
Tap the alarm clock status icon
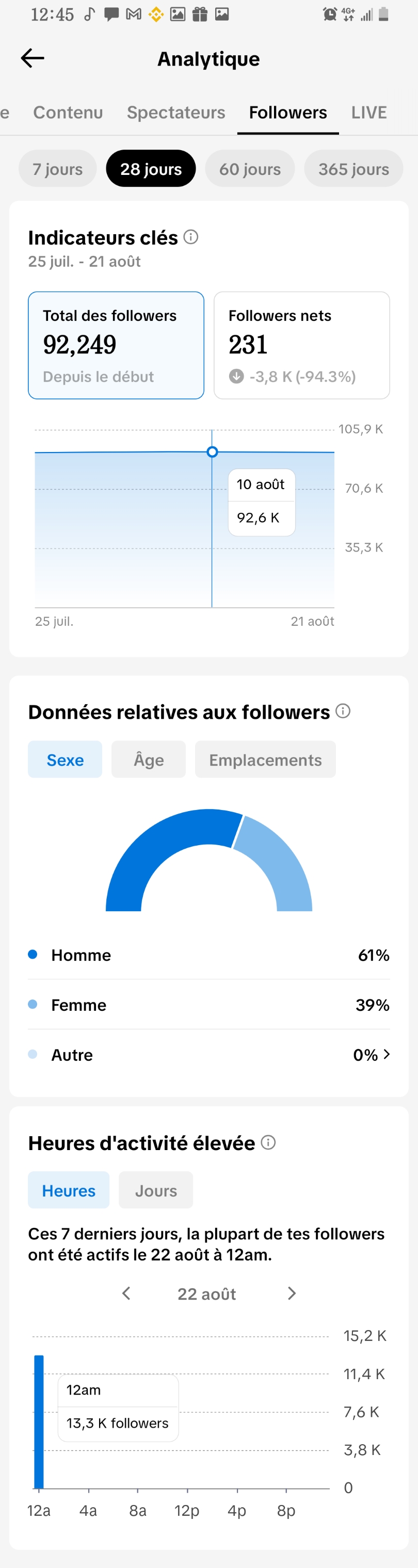[329, 14]
